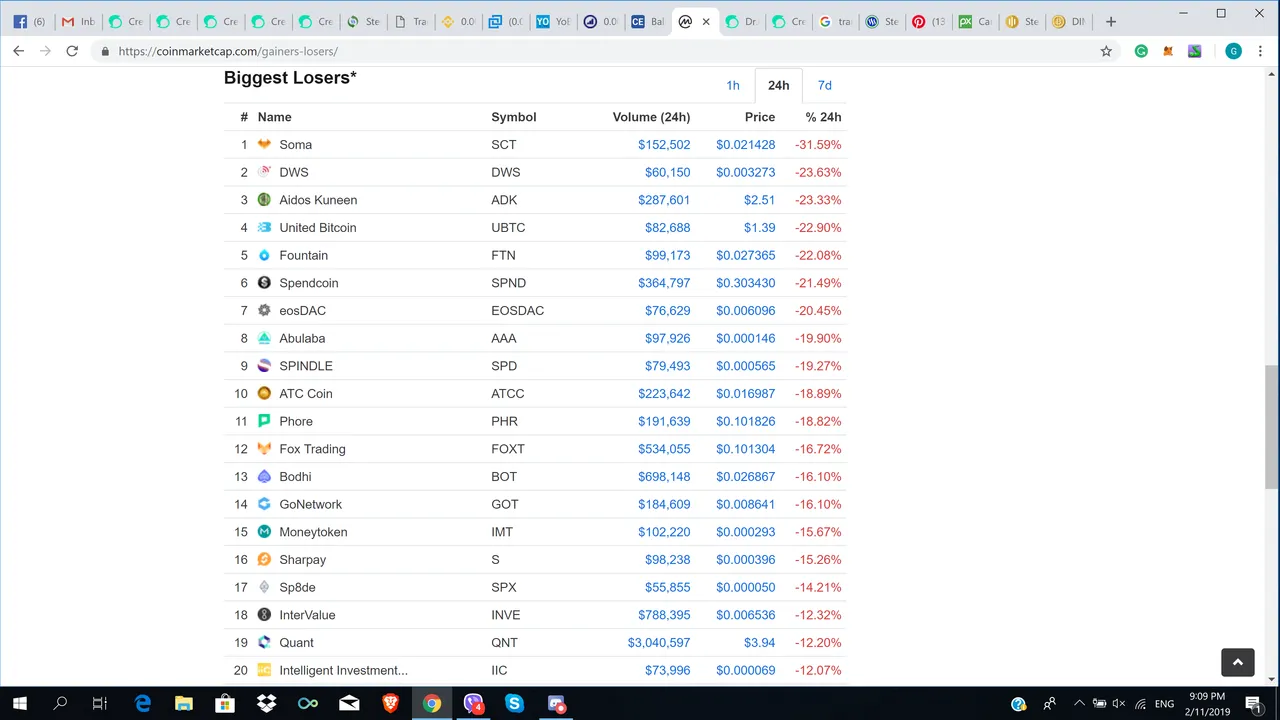The height and width of the screenshot is (720, 1280).
Task: Click the Volume (24h) column header
Action: click(651, 117)
